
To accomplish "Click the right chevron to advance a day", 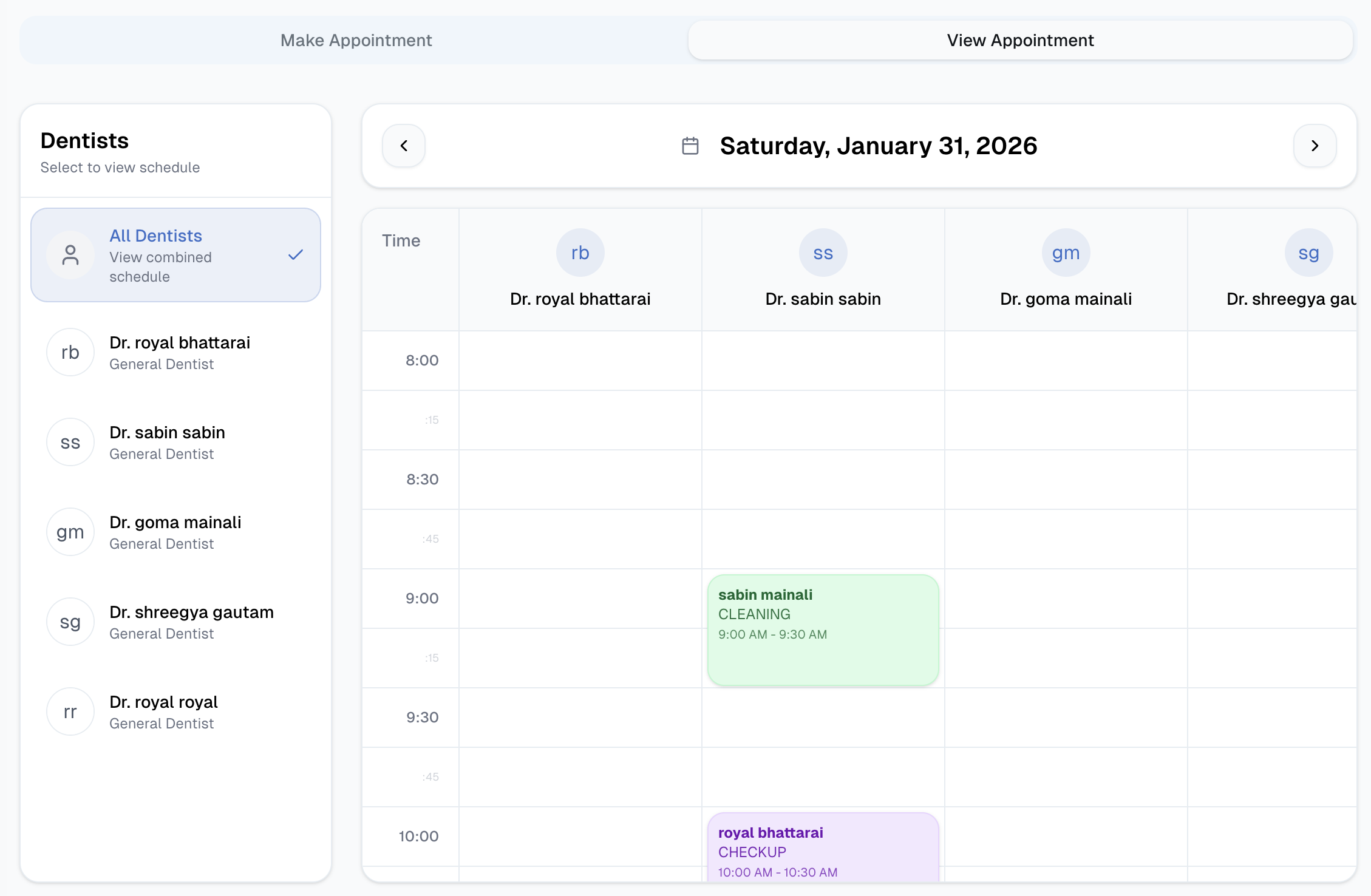I will point(1315,146).
